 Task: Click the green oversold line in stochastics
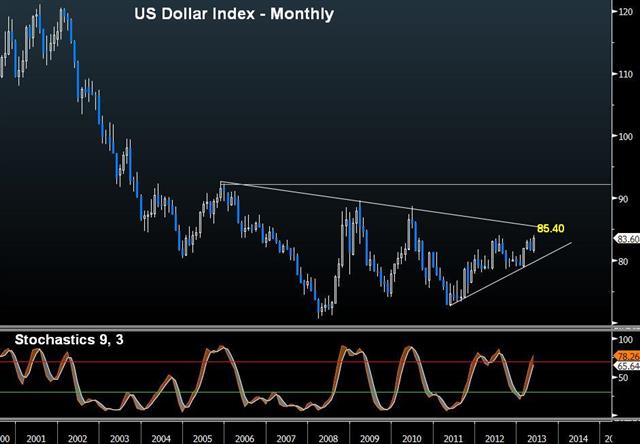(x=306, y=393)
